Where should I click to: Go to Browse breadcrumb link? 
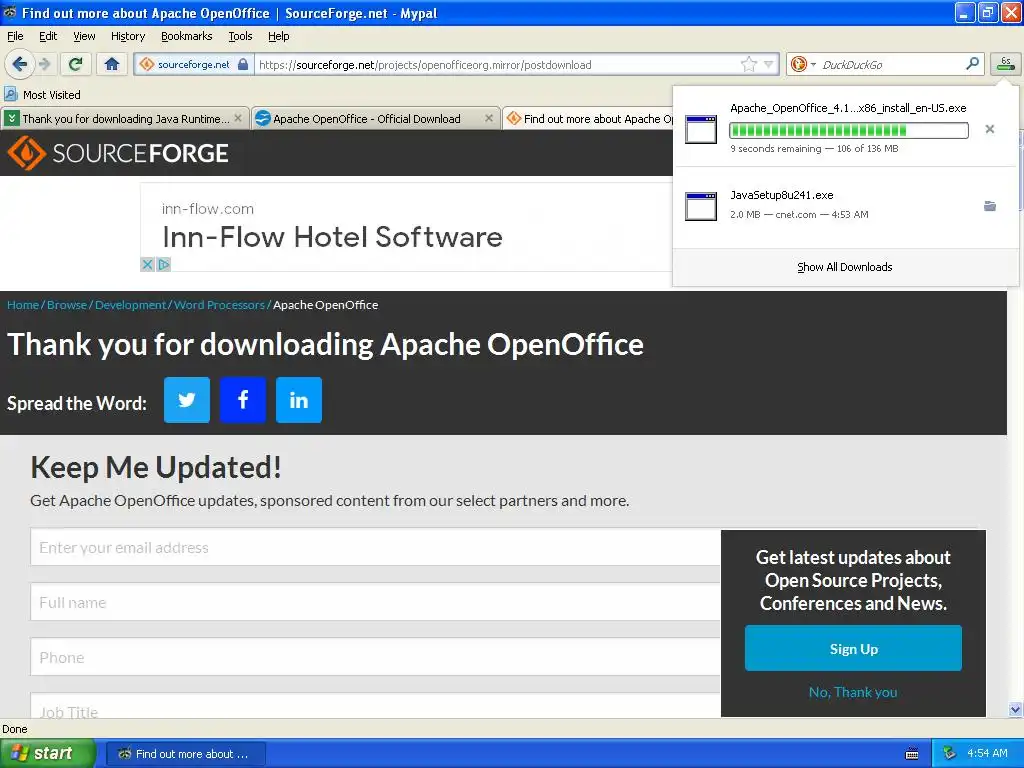(x=67, y=305)
